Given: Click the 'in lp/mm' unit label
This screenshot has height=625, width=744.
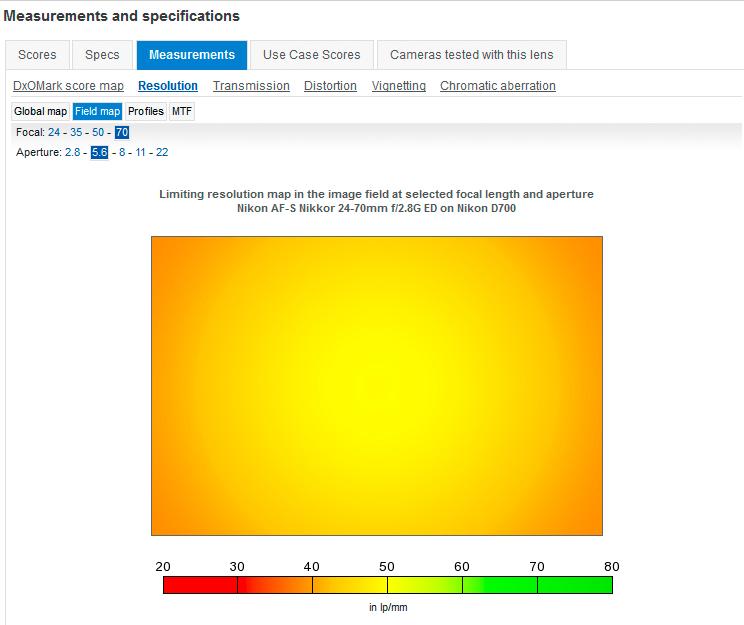Looking at the screenshot, I should pos(388,607).
